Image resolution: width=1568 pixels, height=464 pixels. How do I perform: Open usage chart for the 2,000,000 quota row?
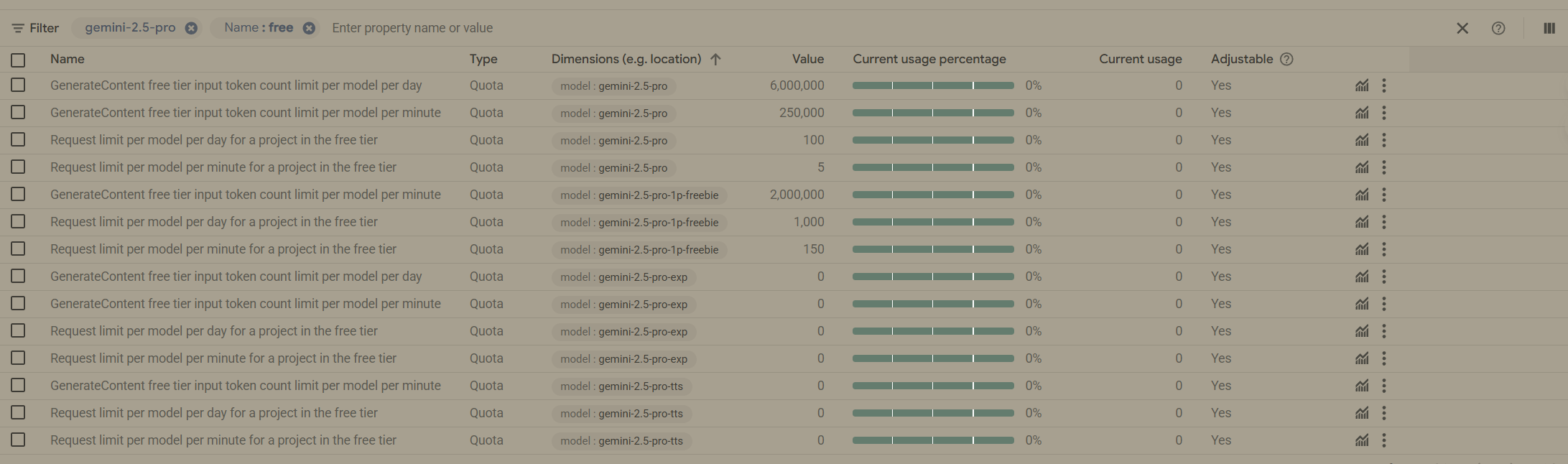pos(1362,195)
